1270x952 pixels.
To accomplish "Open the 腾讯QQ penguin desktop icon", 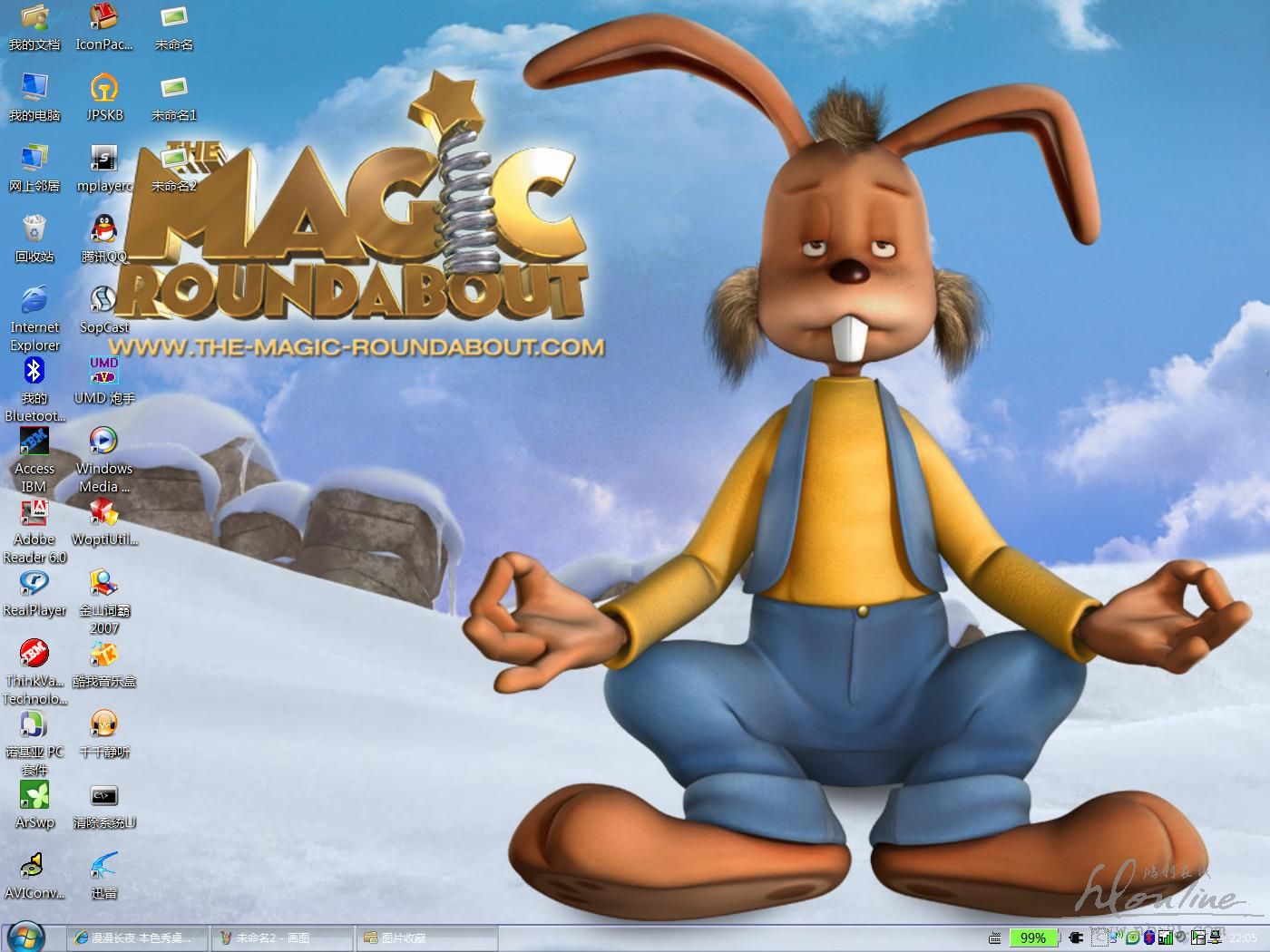I will (x=104, y=230).
